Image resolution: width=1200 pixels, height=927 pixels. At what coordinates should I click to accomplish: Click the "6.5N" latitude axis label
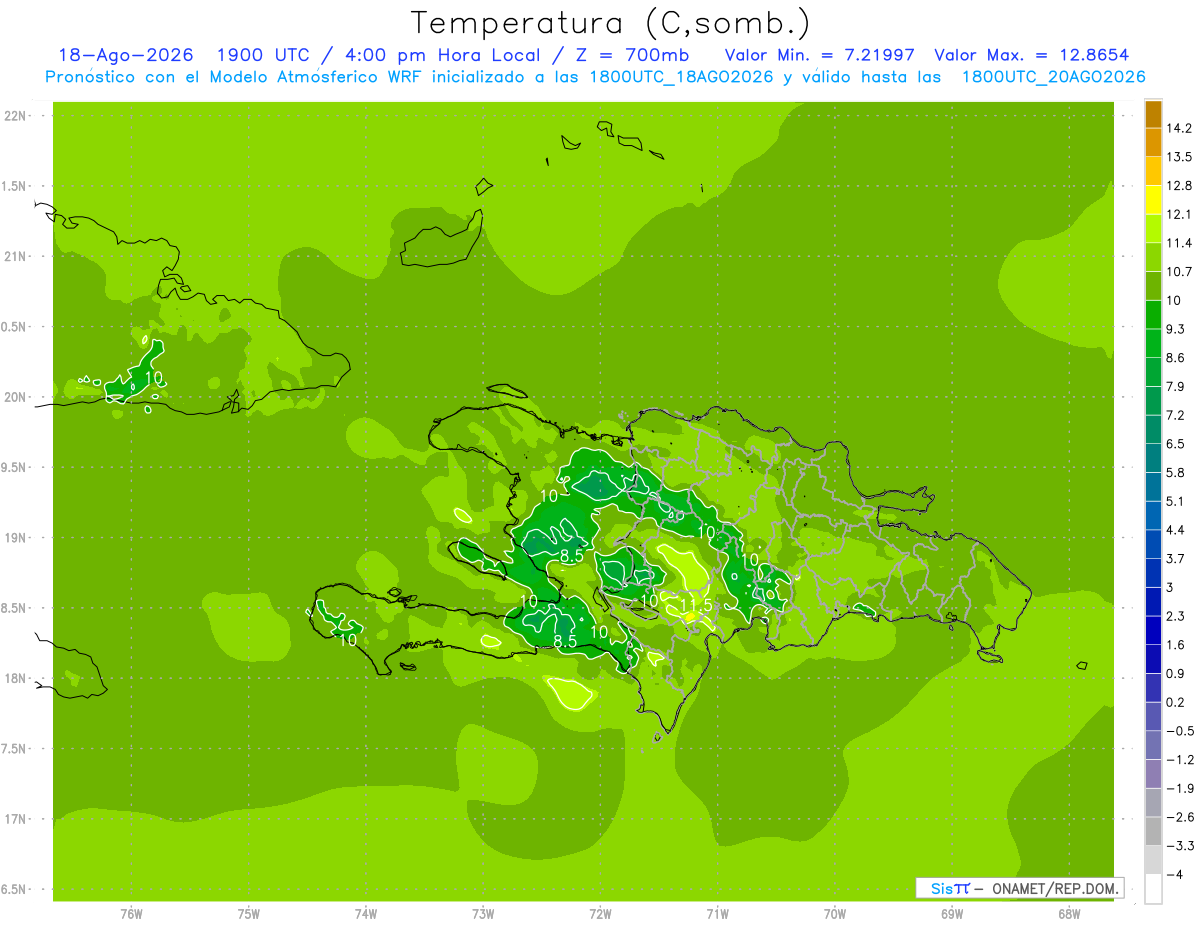click(14, 889)
